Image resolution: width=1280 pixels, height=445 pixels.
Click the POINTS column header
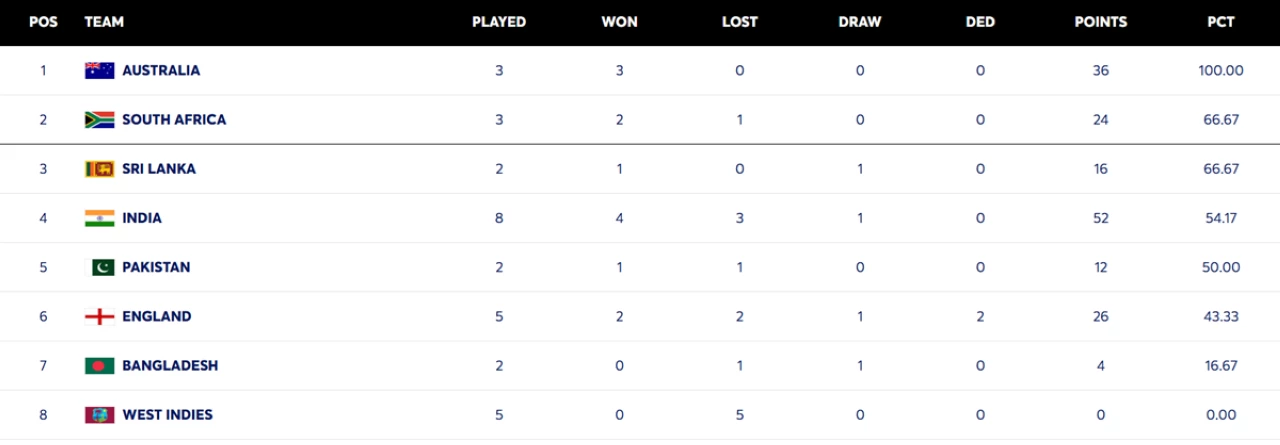1100,22
